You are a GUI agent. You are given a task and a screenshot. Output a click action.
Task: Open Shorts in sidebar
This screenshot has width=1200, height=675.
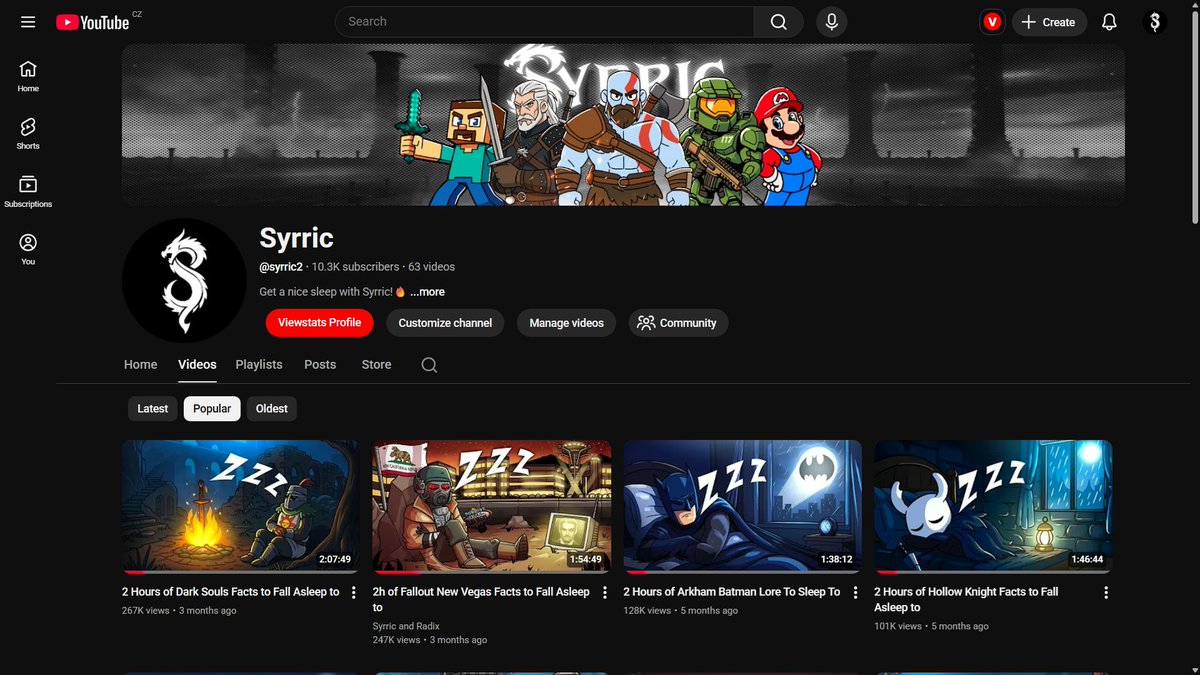28,133
